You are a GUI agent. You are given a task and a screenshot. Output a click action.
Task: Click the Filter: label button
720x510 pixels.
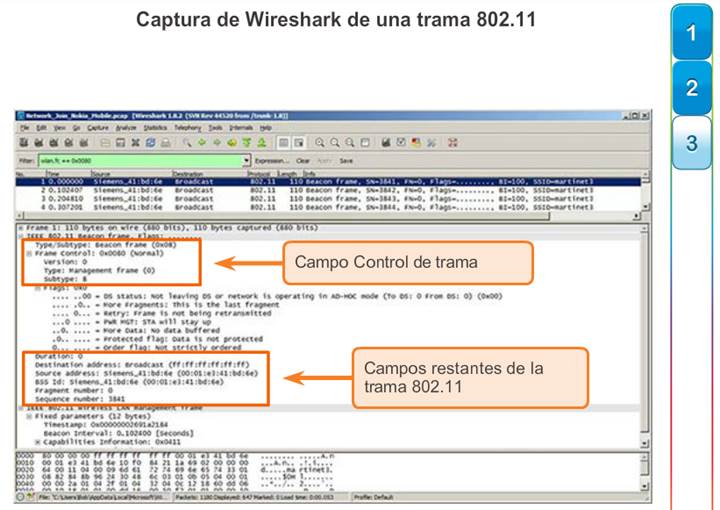[x=26, y=161]
